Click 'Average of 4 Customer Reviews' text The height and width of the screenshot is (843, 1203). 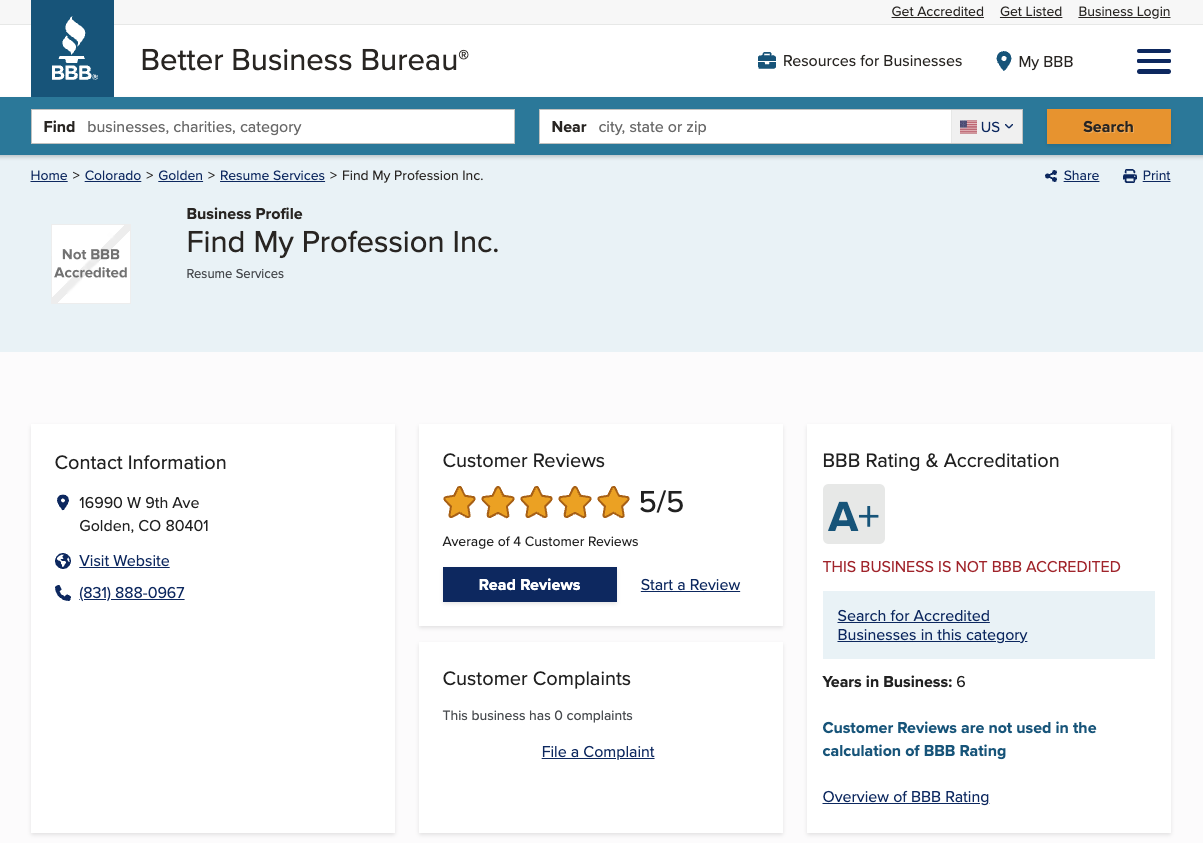pyautogui.click(x=541, y=542)
